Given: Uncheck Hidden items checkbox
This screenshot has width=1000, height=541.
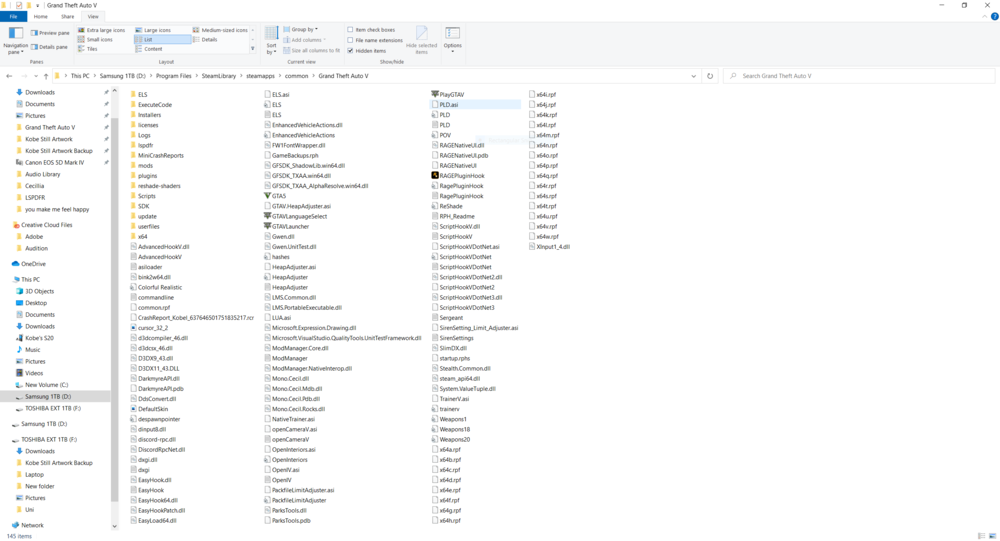Looking at the screenshot, I should [350, 50].
